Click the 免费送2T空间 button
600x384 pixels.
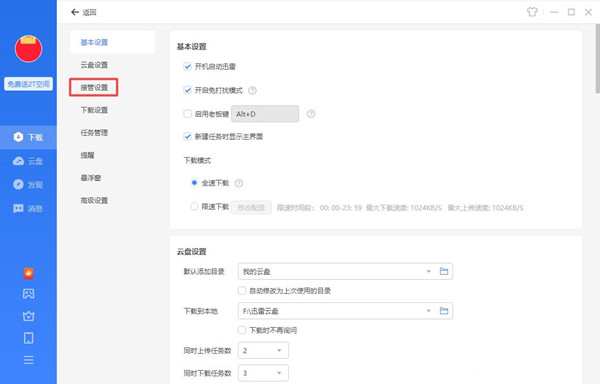pyautogui.click(x=28, y=84)
